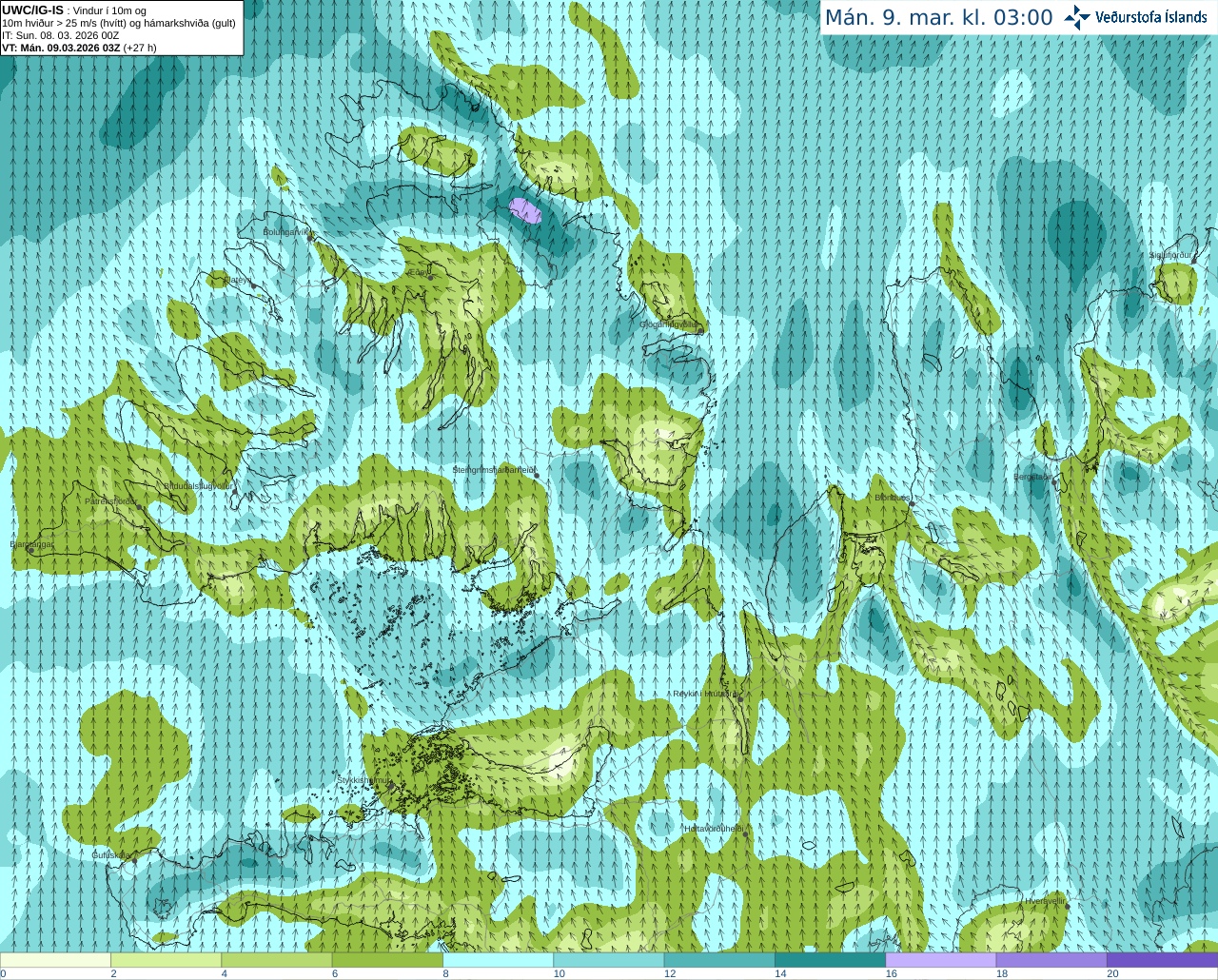Click the legend value 20

click(x=1112, y=973)
